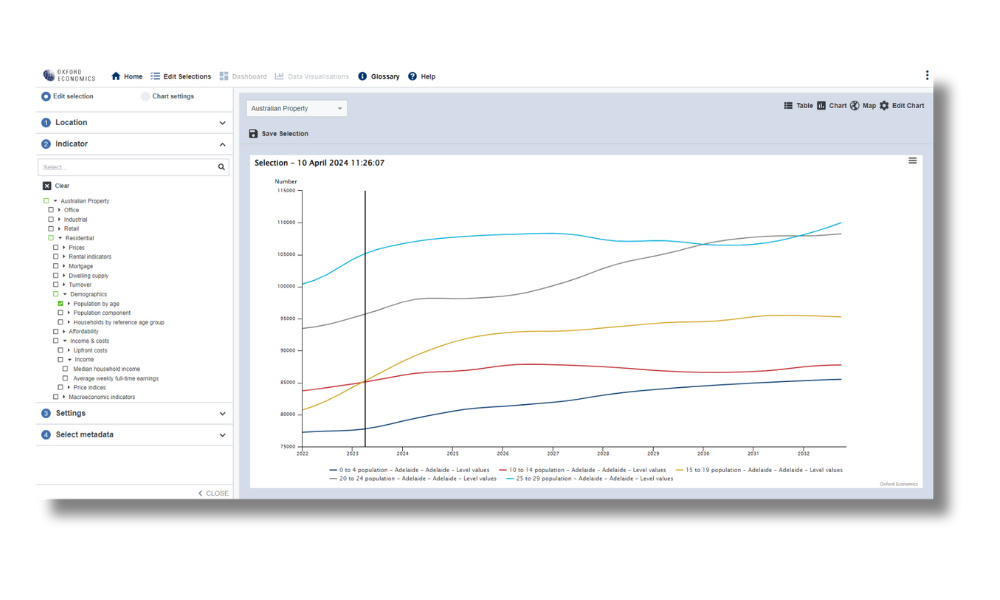The height and width of the screenshot is (600, 1000).
Task: Switch to Chart view
Action: pyautogui.click(x=831, y=105)
